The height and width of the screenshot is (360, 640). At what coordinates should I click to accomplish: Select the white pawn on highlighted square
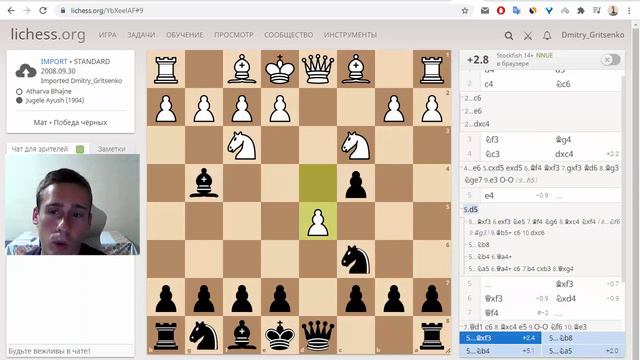tap(318, 221)
